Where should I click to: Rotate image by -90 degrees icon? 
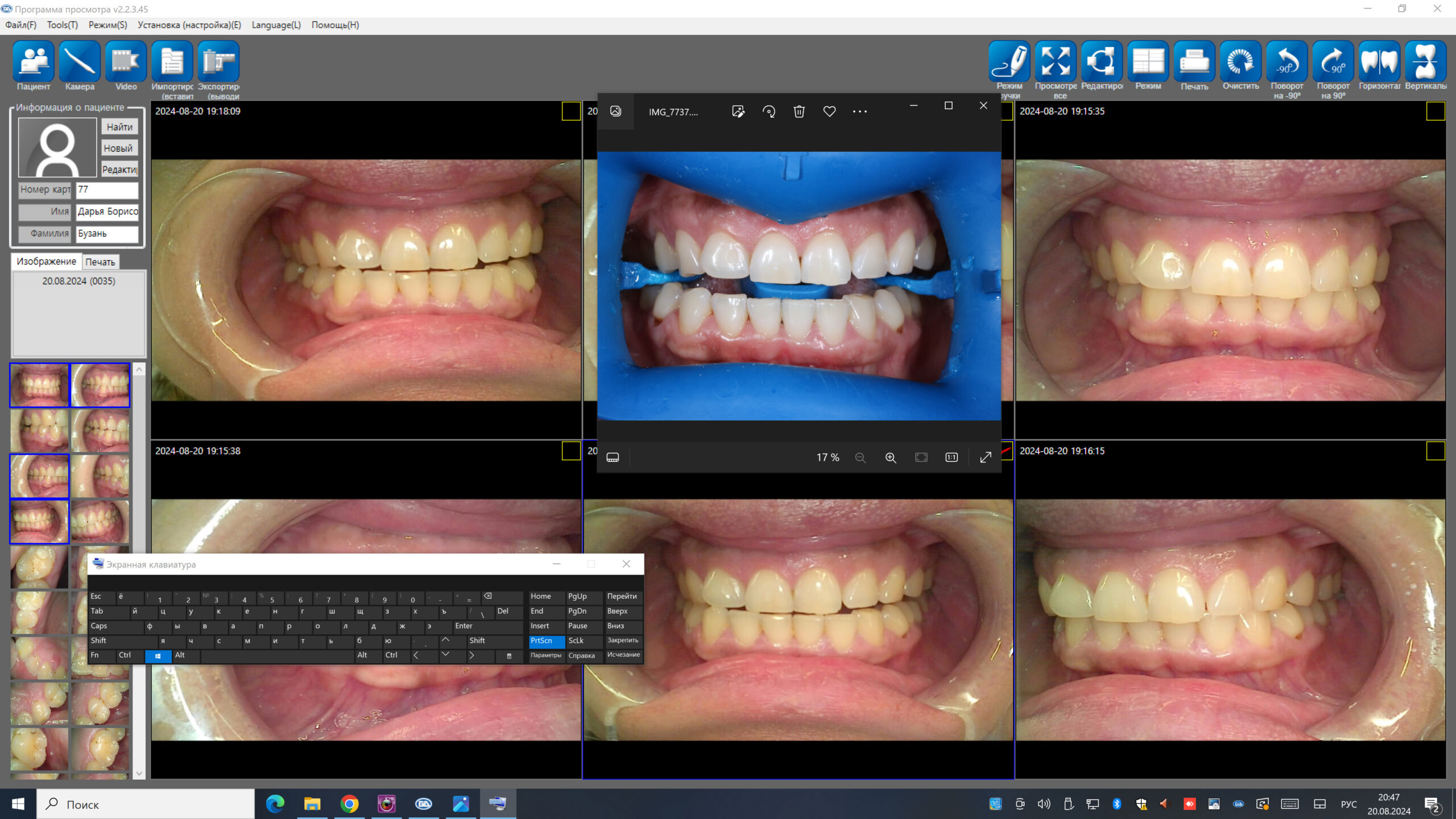(1287, 61)
